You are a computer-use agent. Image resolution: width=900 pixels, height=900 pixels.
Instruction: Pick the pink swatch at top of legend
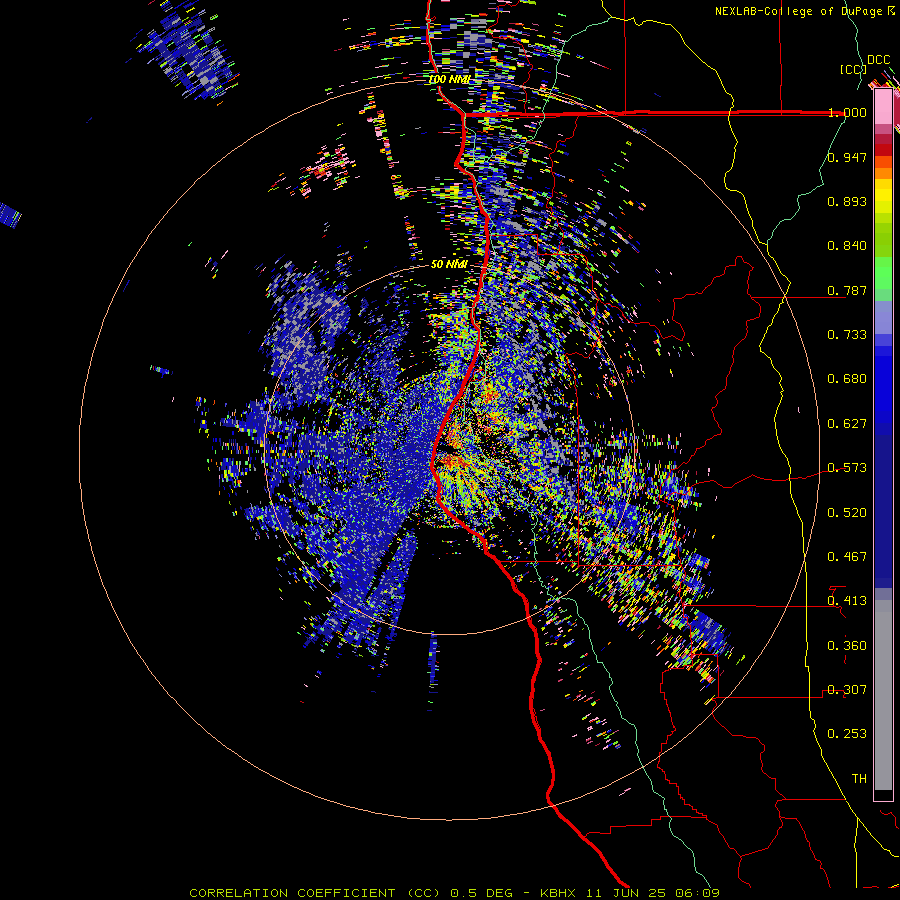point(883,107)
